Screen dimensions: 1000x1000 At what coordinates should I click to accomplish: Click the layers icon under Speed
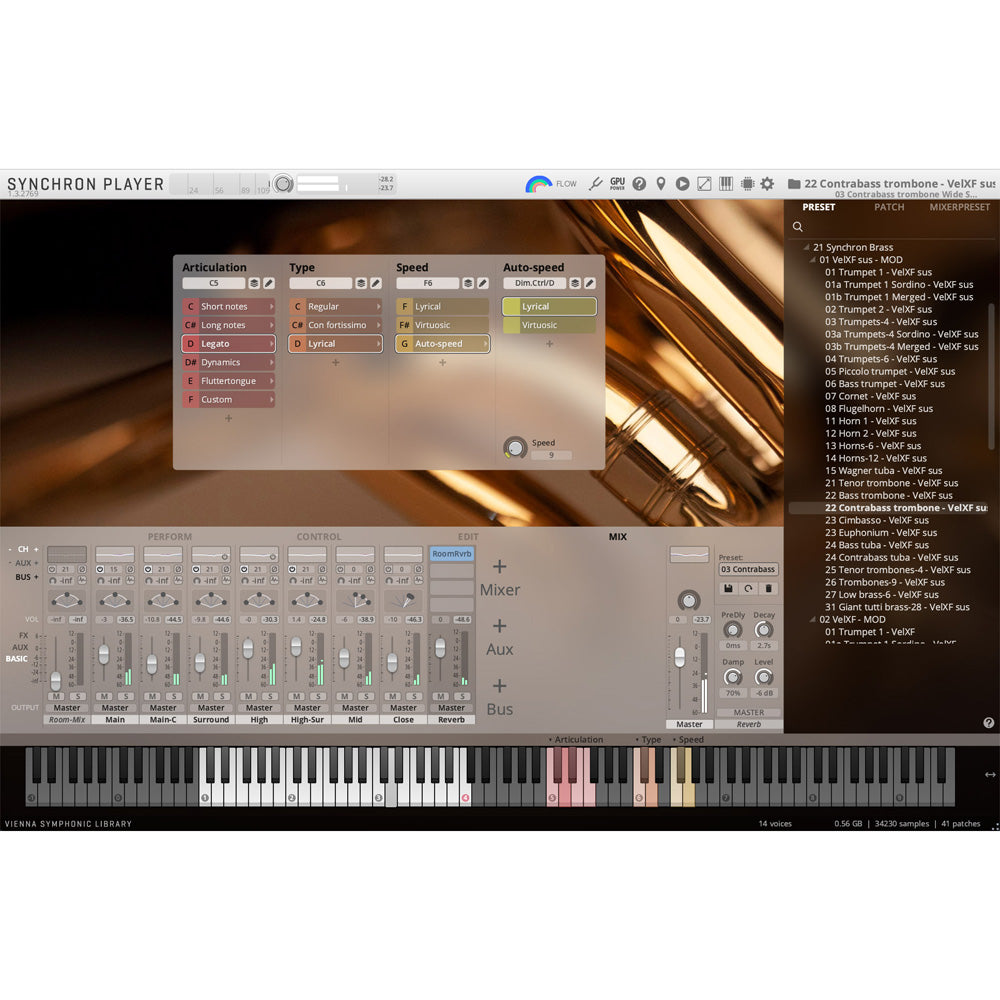coord(468,283)
